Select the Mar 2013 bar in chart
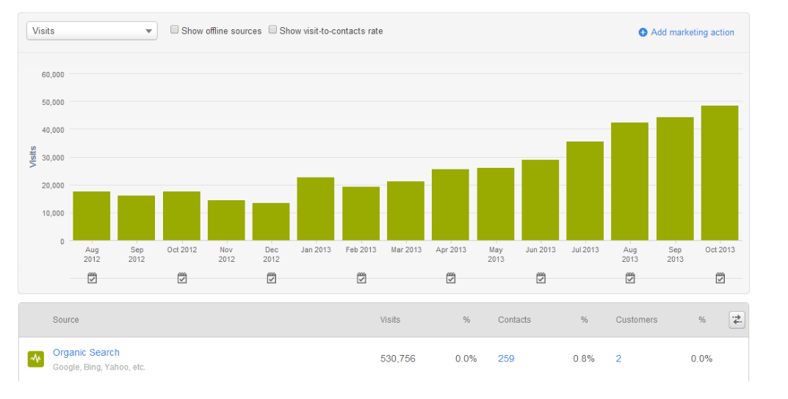The width and height of the screenshot is (788, 399). pyautogui.click(x=406, y=211)
